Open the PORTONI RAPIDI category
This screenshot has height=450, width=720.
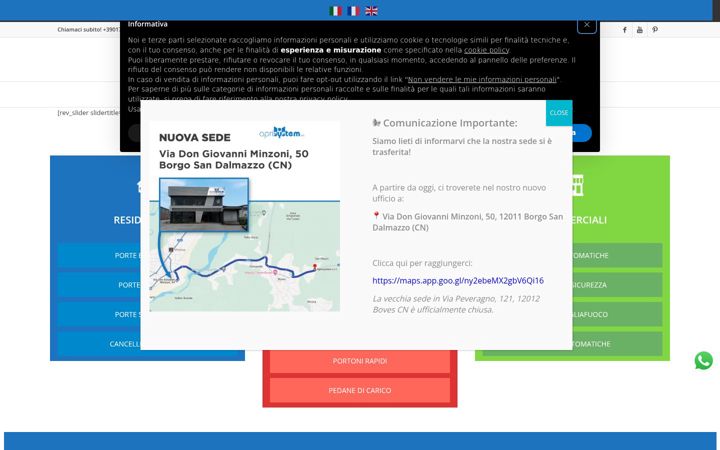coord(360,361)
